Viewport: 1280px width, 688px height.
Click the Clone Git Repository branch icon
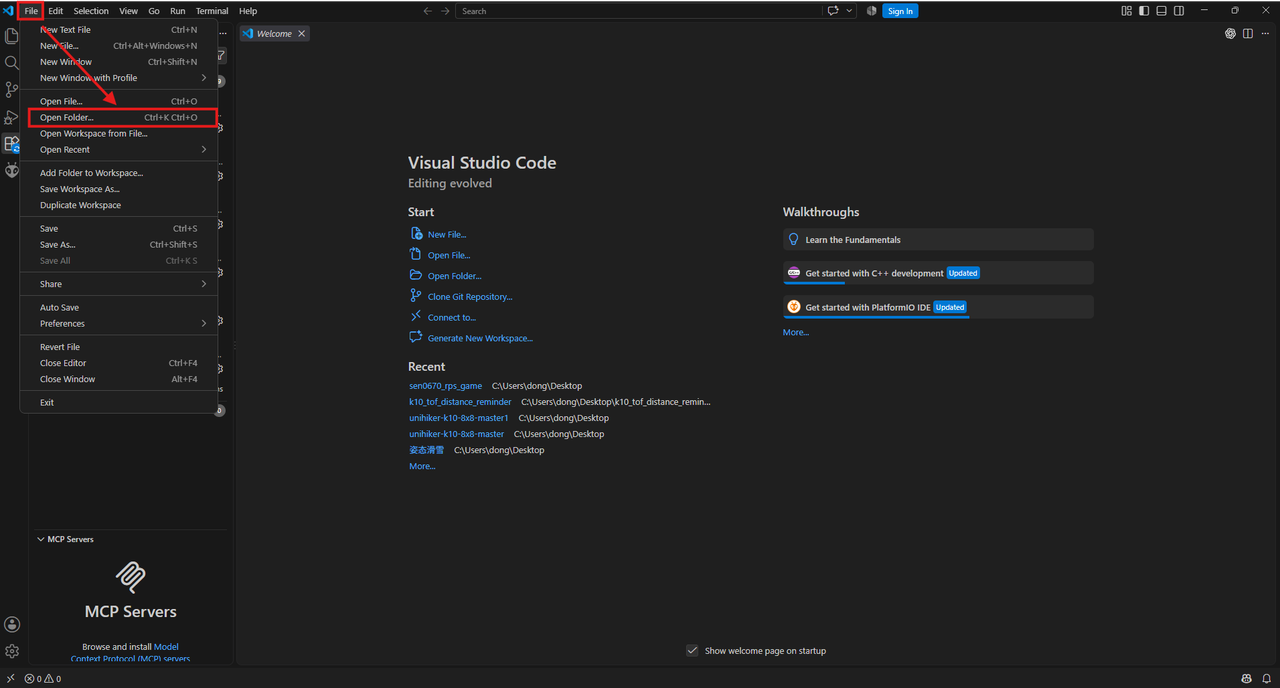[x=416, y=296]
